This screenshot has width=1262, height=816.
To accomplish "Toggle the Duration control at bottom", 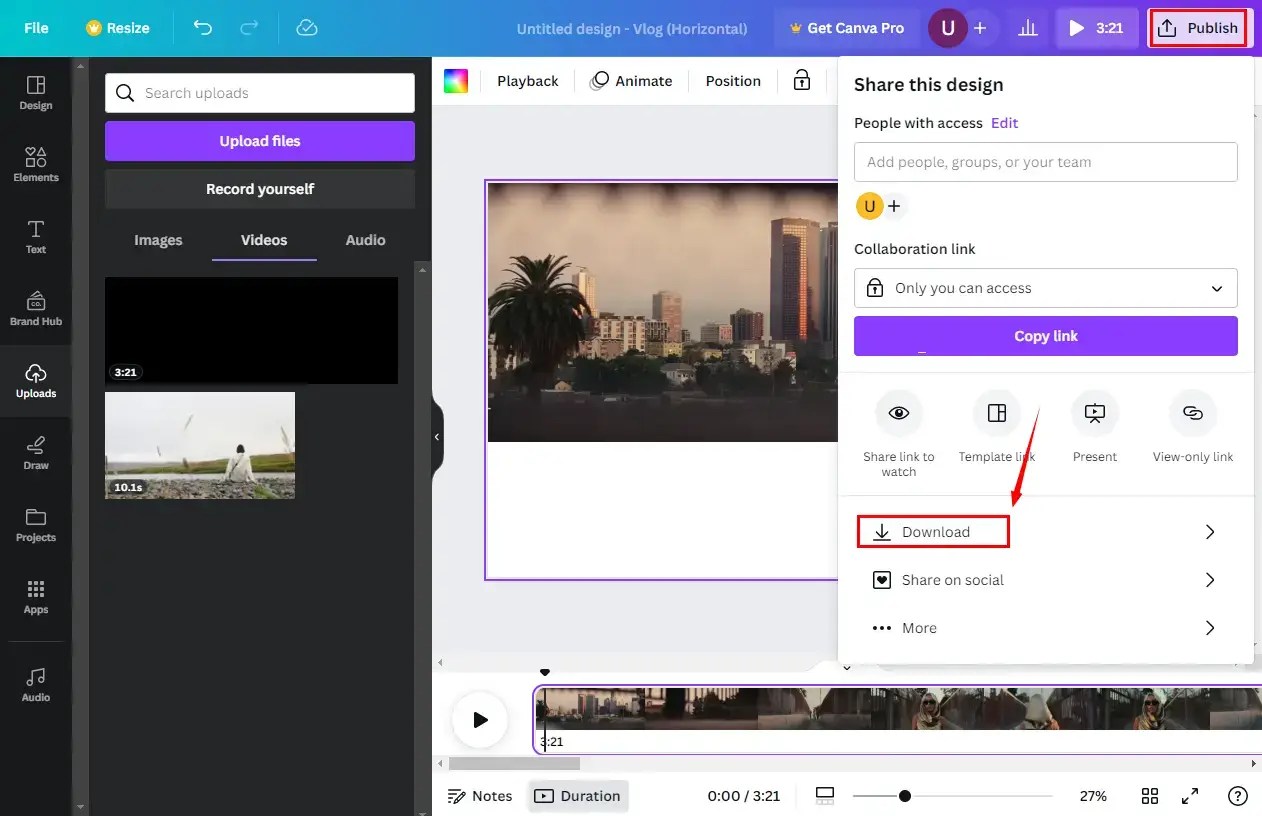I will (578, 795).
